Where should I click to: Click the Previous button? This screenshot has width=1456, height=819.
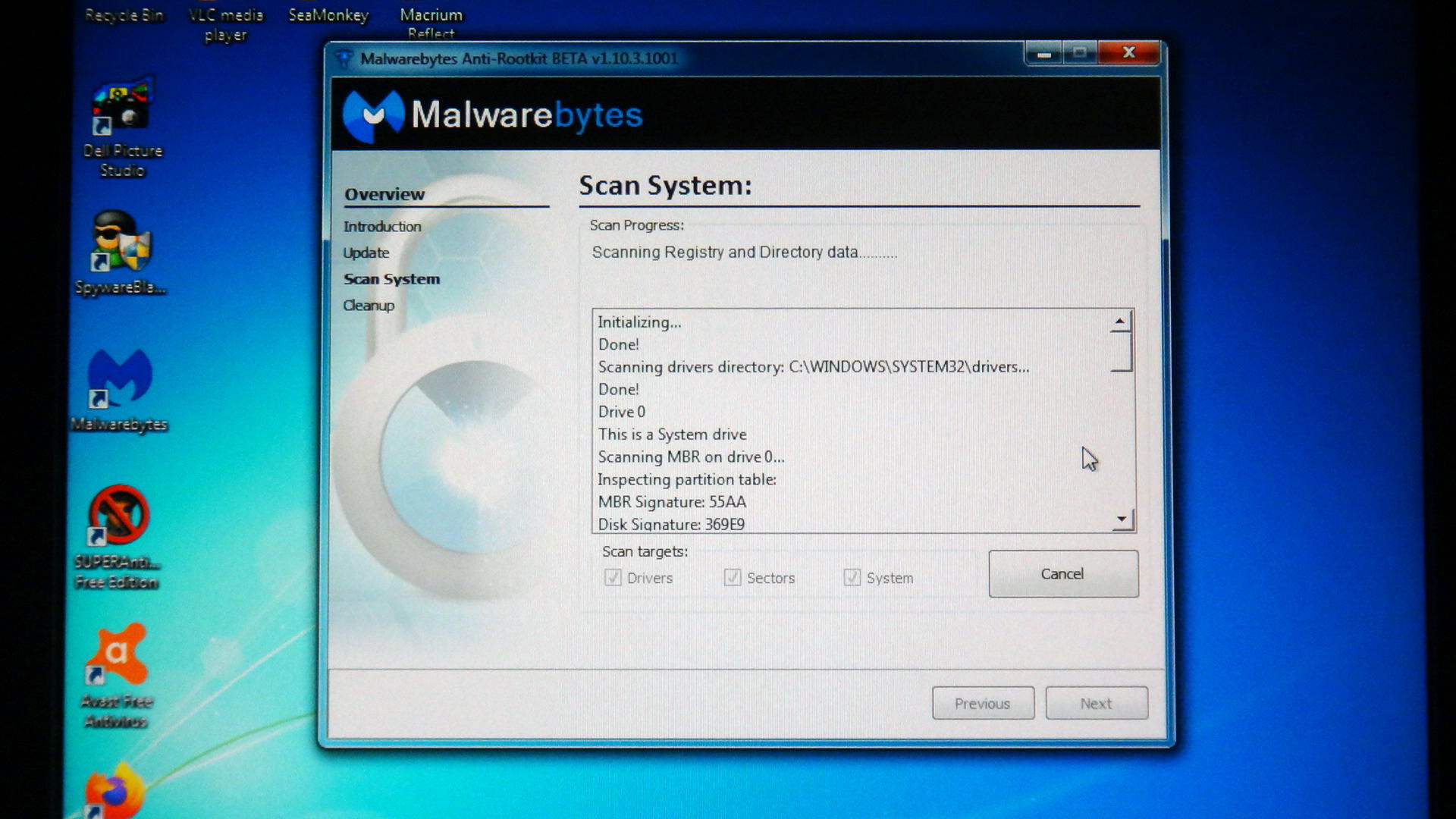[983, 704]
